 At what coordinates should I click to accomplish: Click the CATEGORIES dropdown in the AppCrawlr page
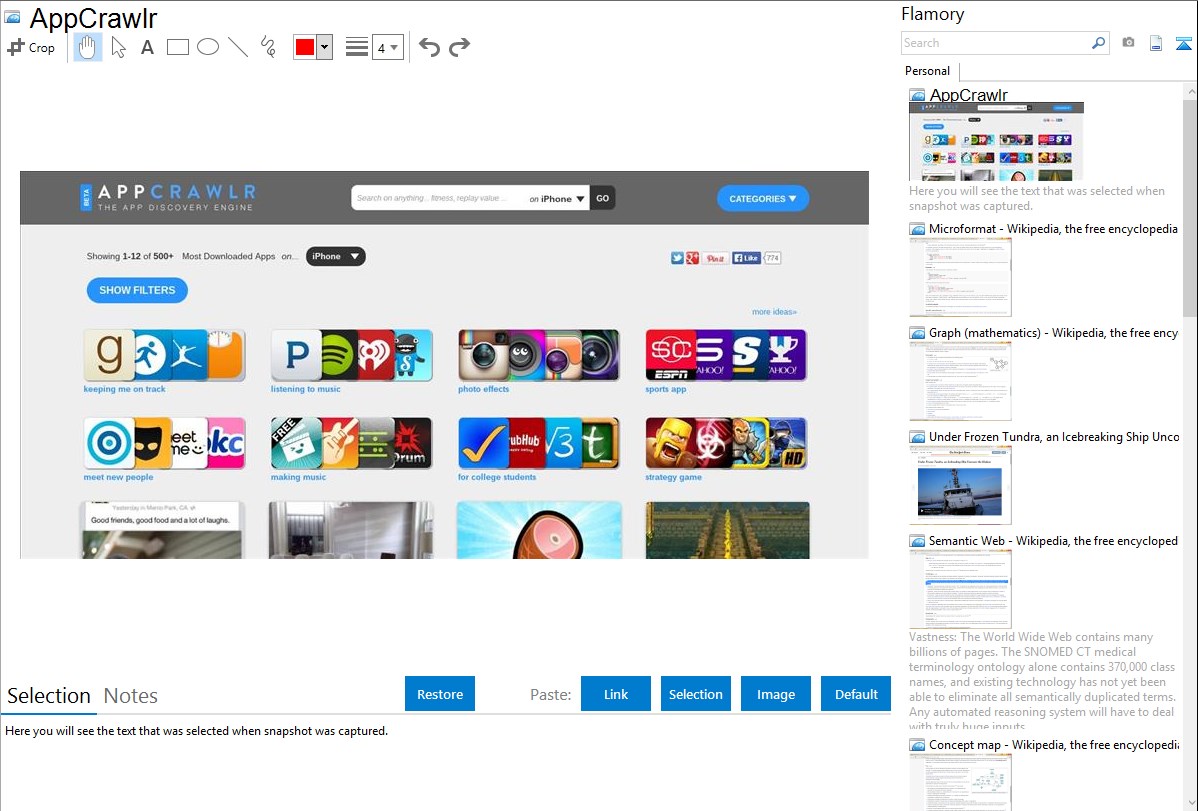click(763, 199)
